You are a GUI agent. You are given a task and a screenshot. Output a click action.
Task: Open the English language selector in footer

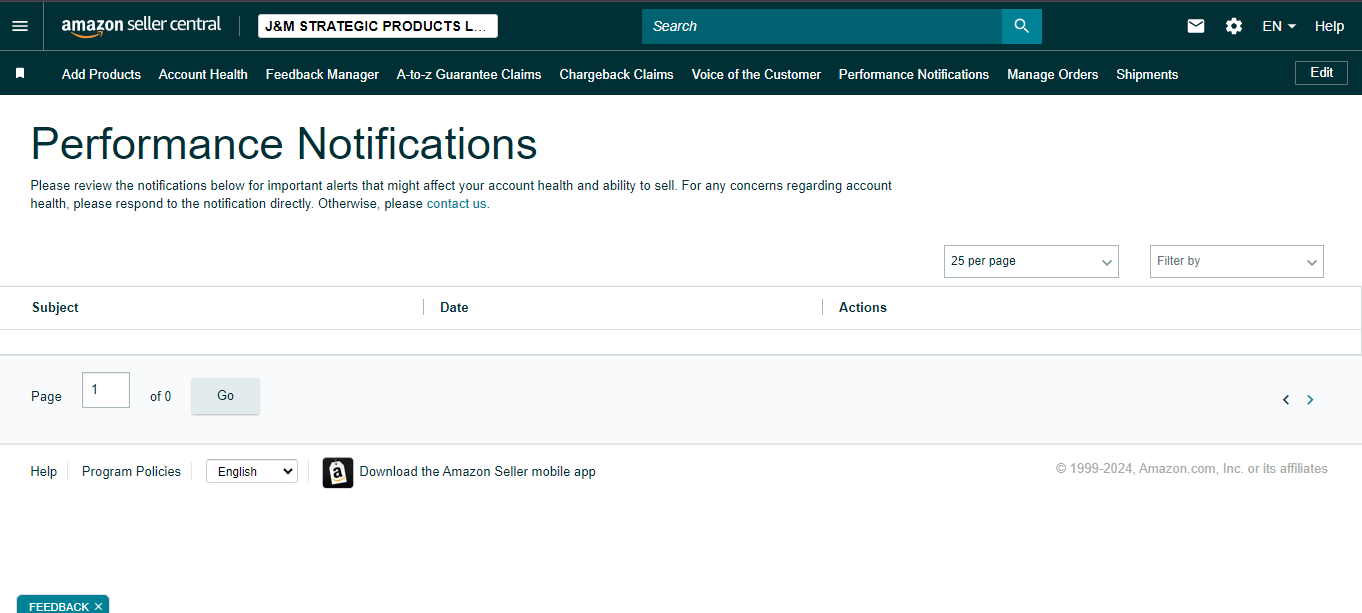252,471
